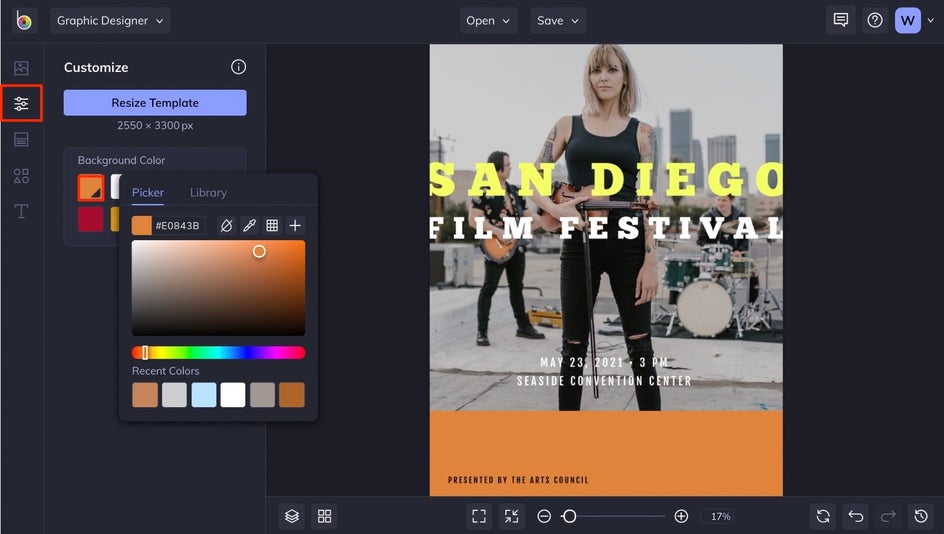Viewport: 944px width, 534px height.
Task: Click the dark red background color swatch
Action: click(x=90, y=219)
